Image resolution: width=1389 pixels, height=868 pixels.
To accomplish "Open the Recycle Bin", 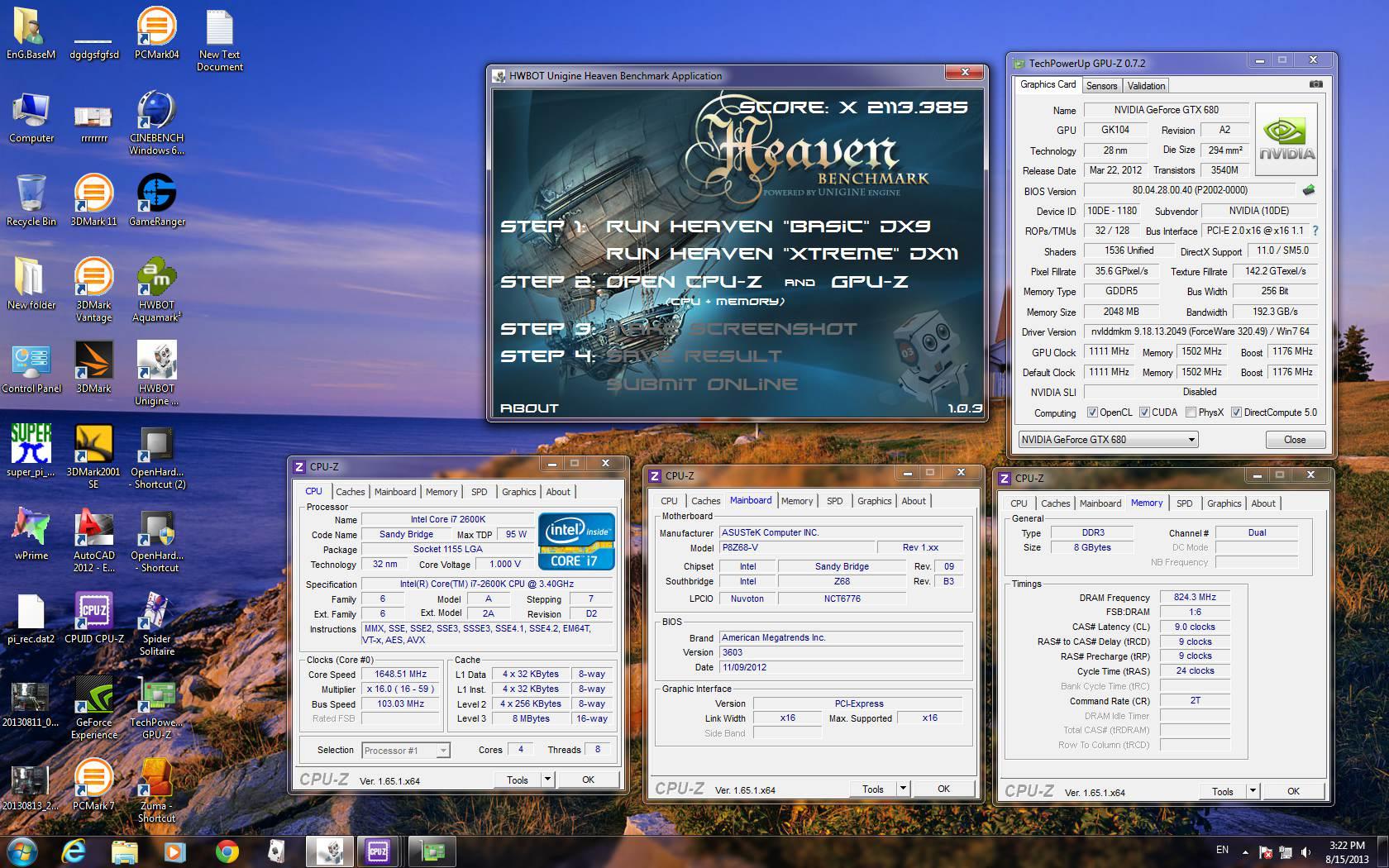I will pyautogui.click(x=31, y=201).
